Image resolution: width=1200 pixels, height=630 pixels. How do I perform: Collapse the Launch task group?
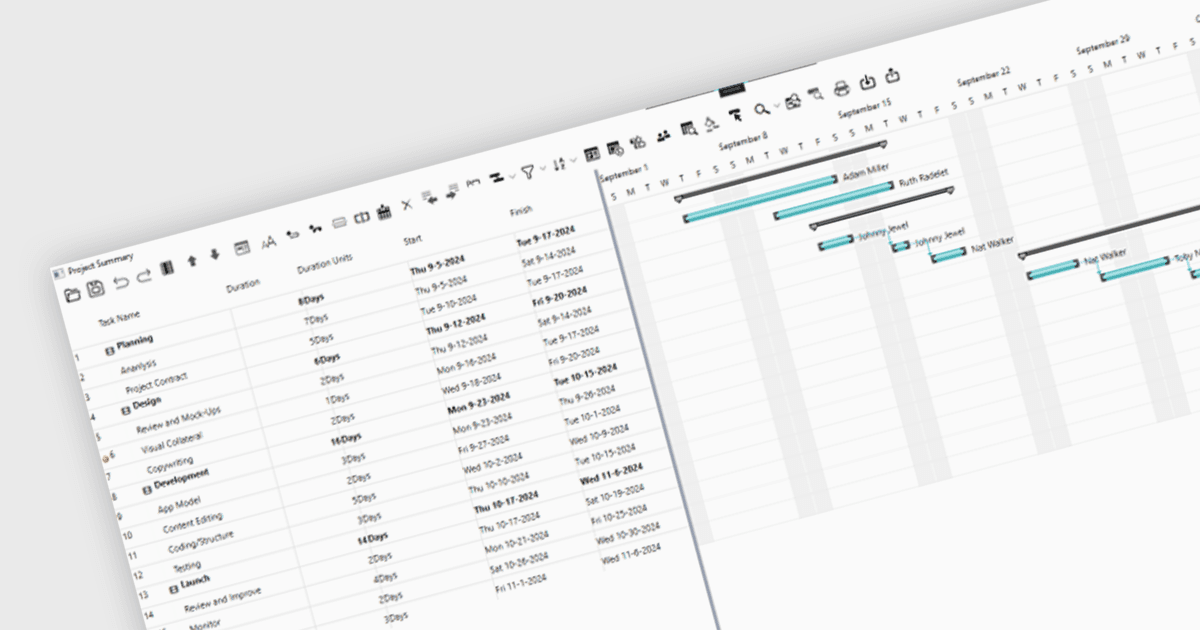point(173,588)
